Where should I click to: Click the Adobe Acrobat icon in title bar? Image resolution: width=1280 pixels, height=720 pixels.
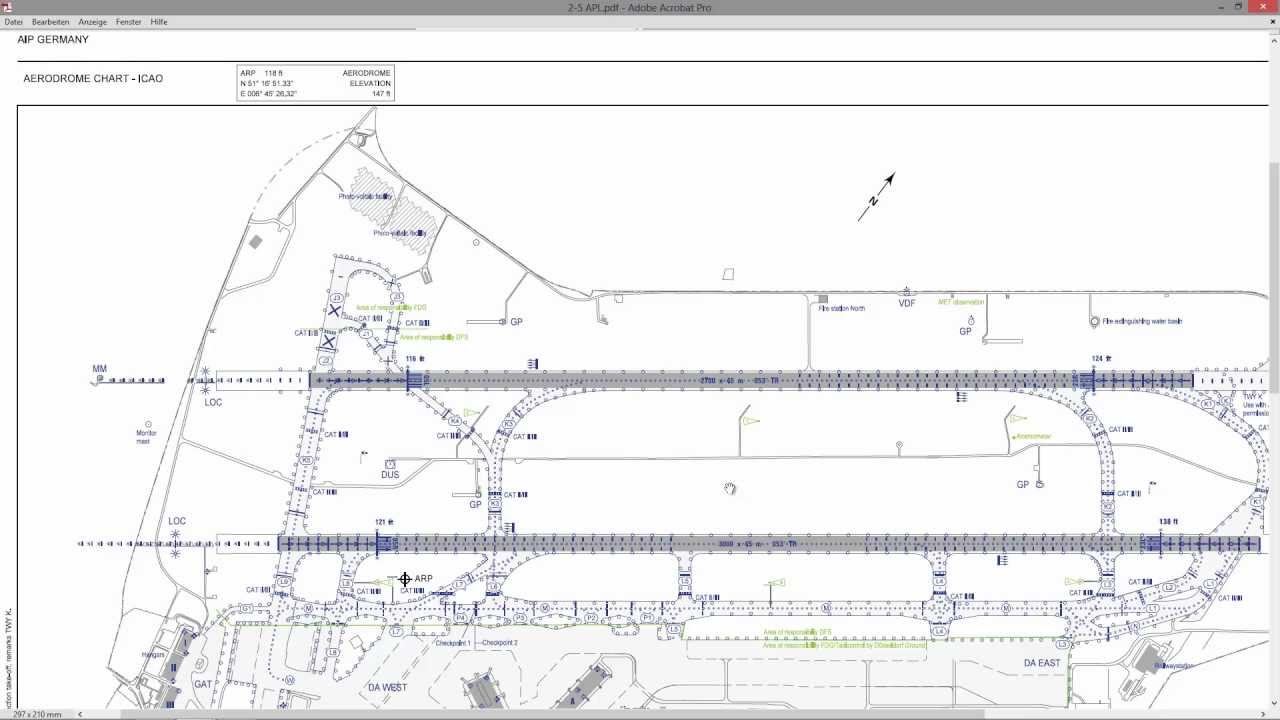tap(6, 7)
